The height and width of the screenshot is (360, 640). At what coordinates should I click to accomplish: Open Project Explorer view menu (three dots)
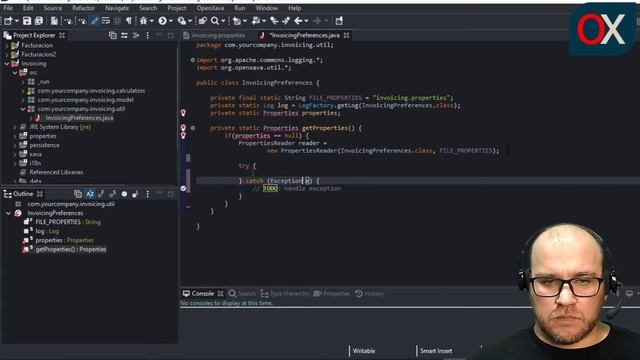coord(147,36)
